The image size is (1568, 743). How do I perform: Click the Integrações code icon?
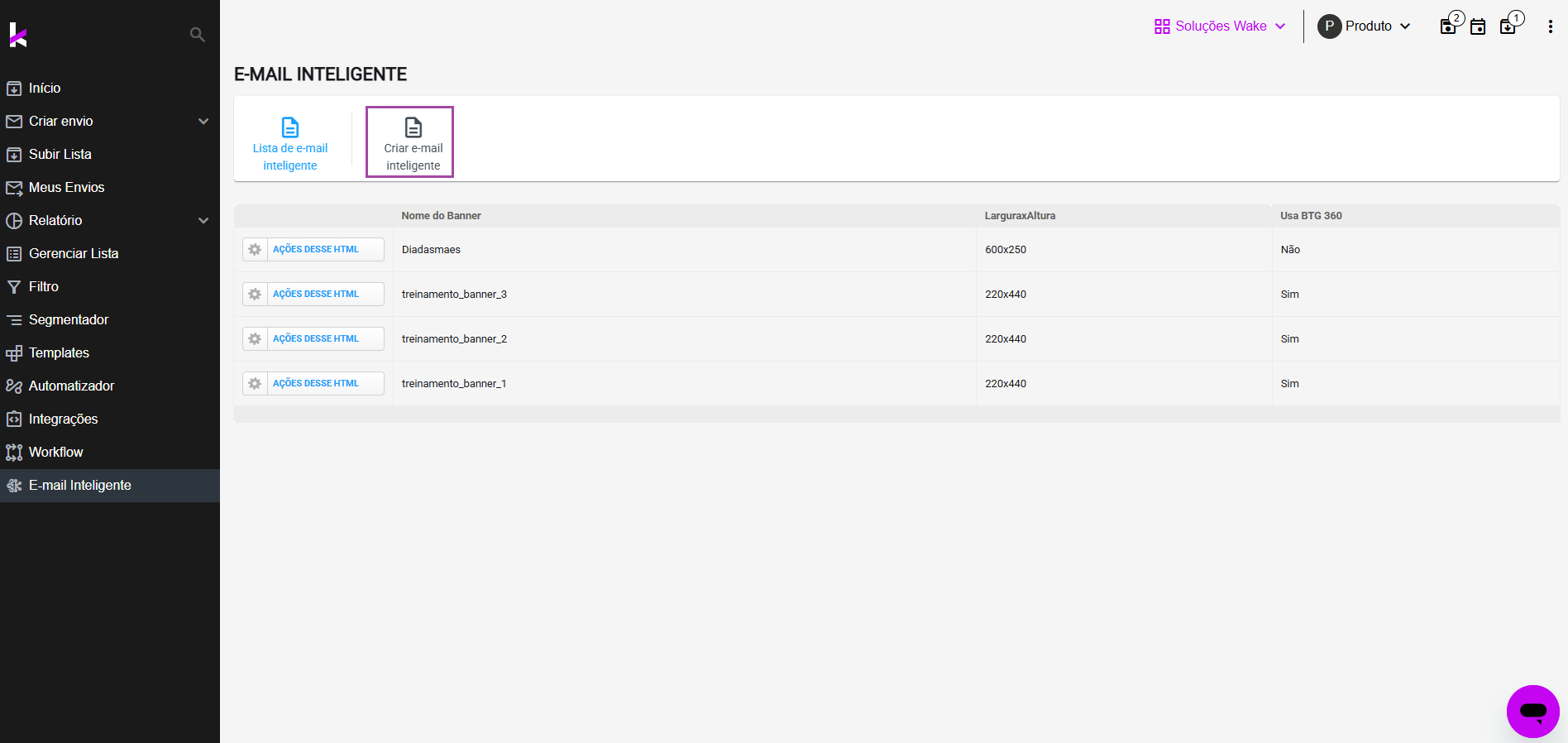click(14, 419)
